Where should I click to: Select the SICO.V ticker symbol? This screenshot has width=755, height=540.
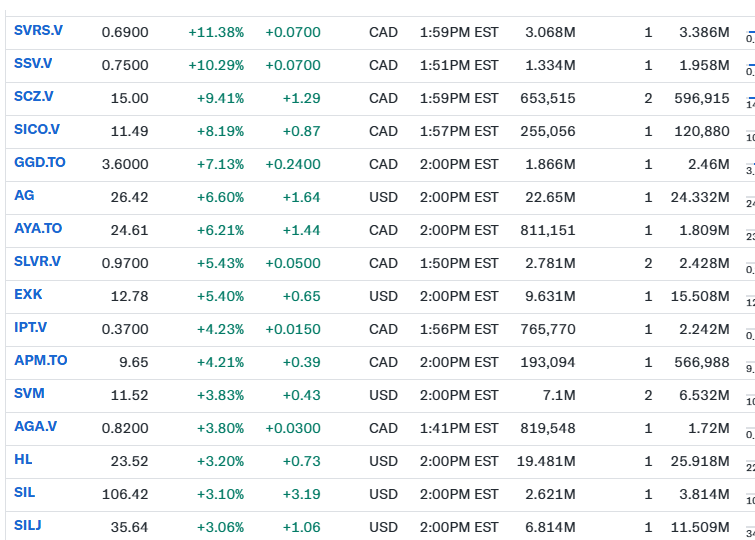37,130
